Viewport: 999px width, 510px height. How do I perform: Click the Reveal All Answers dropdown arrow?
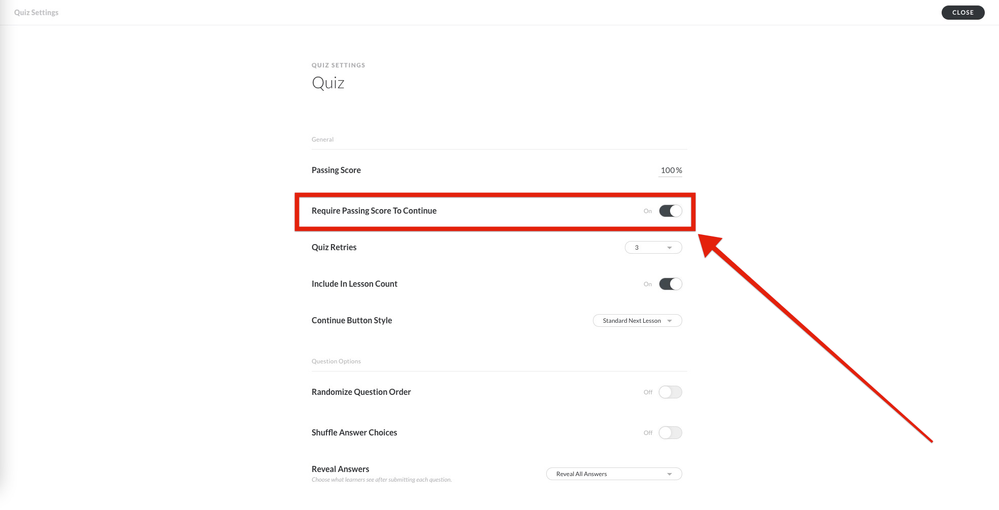point(670,474)
